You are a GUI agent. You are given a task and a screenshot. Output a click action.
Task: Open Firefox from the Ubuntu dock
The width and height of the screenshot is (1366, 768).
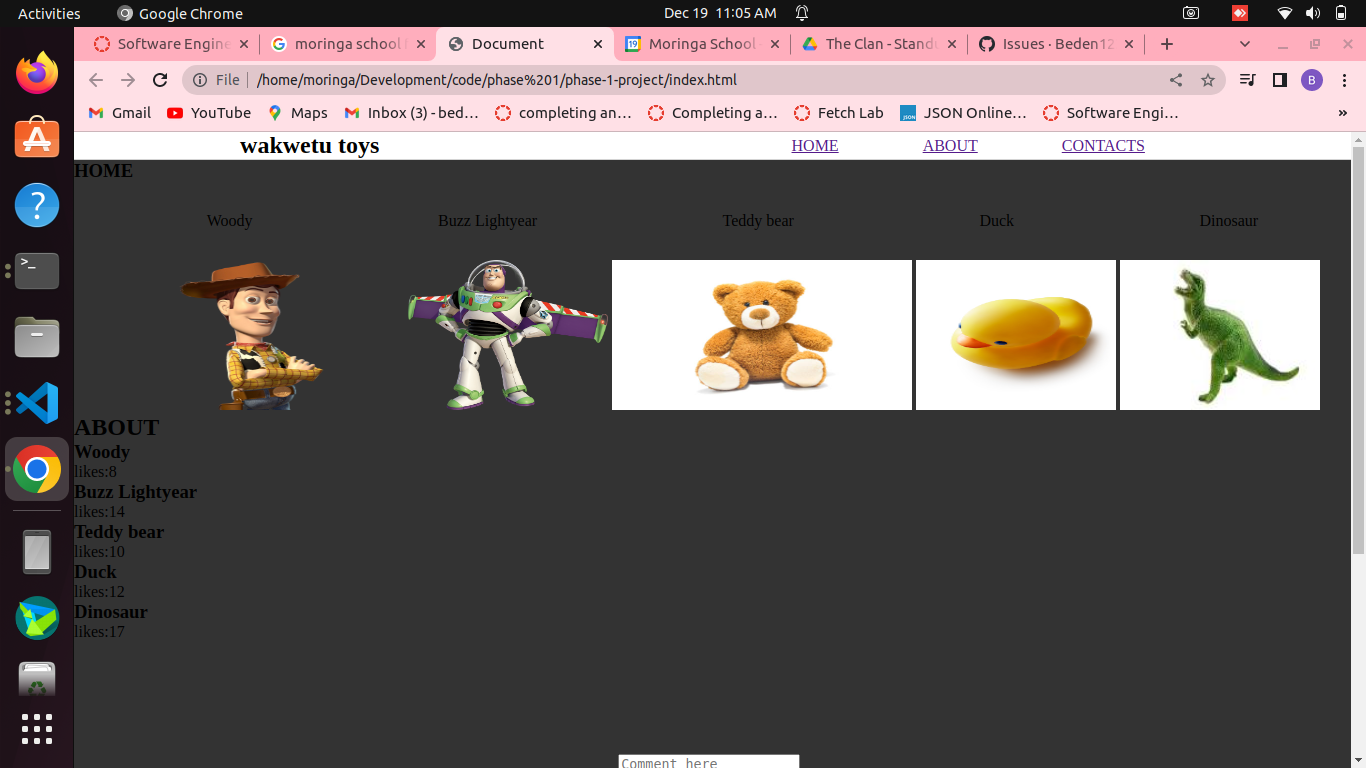pos(37,74)
